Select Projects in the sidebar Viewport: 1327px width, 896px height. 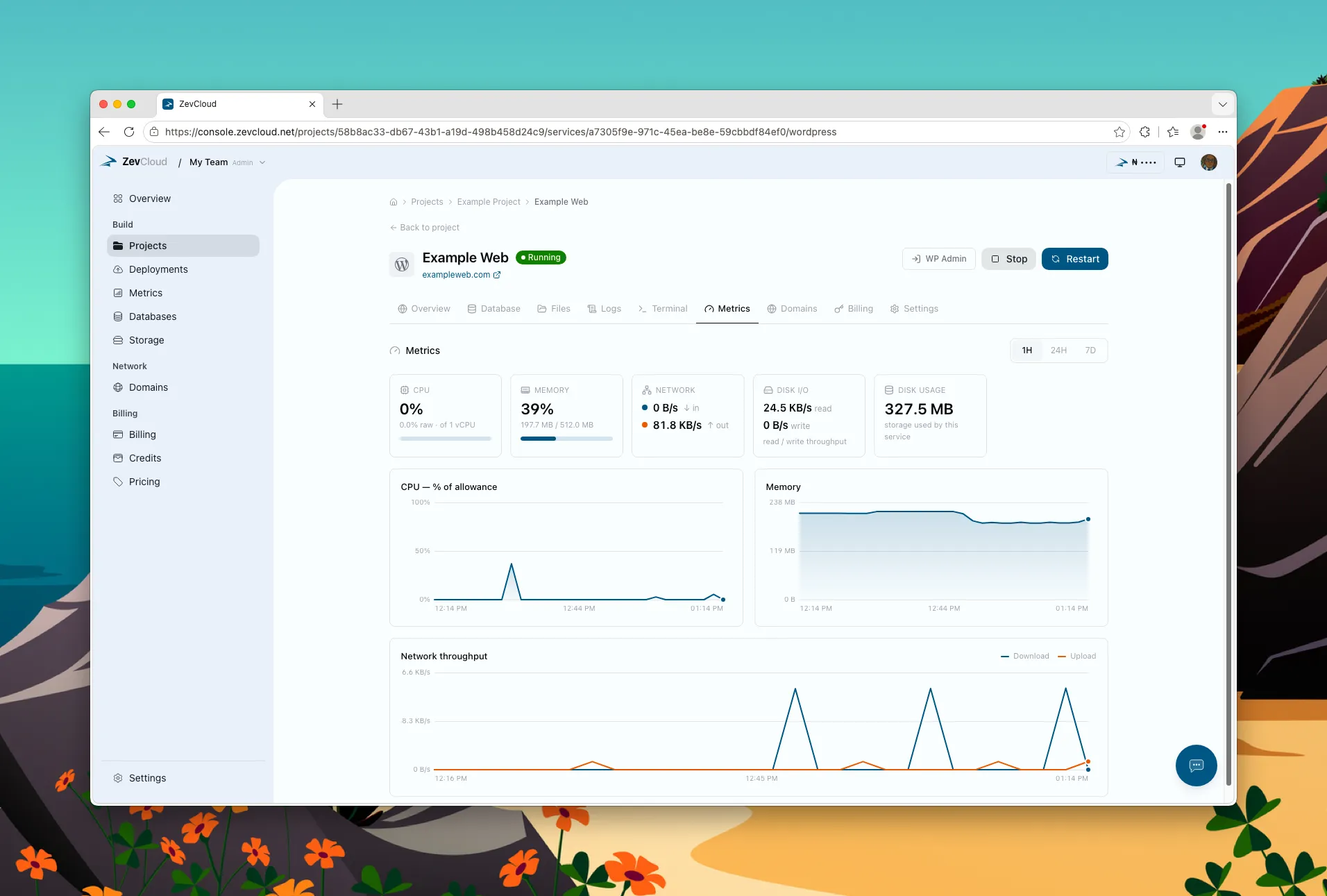(183, 246)
